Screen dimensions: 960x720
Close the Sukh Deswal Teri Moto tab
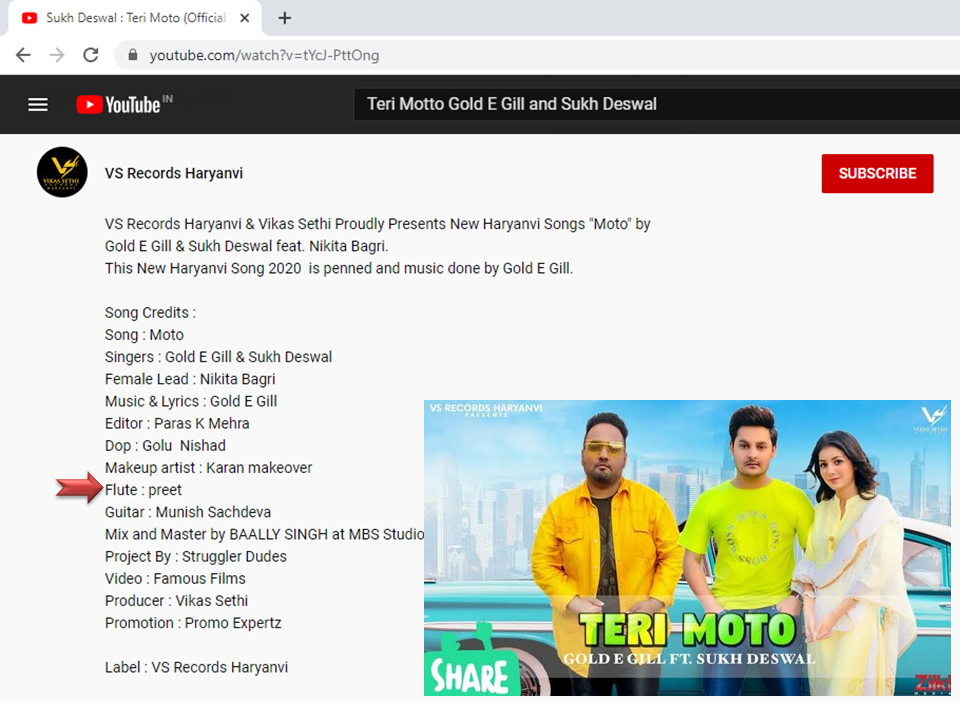click(245, 18)
